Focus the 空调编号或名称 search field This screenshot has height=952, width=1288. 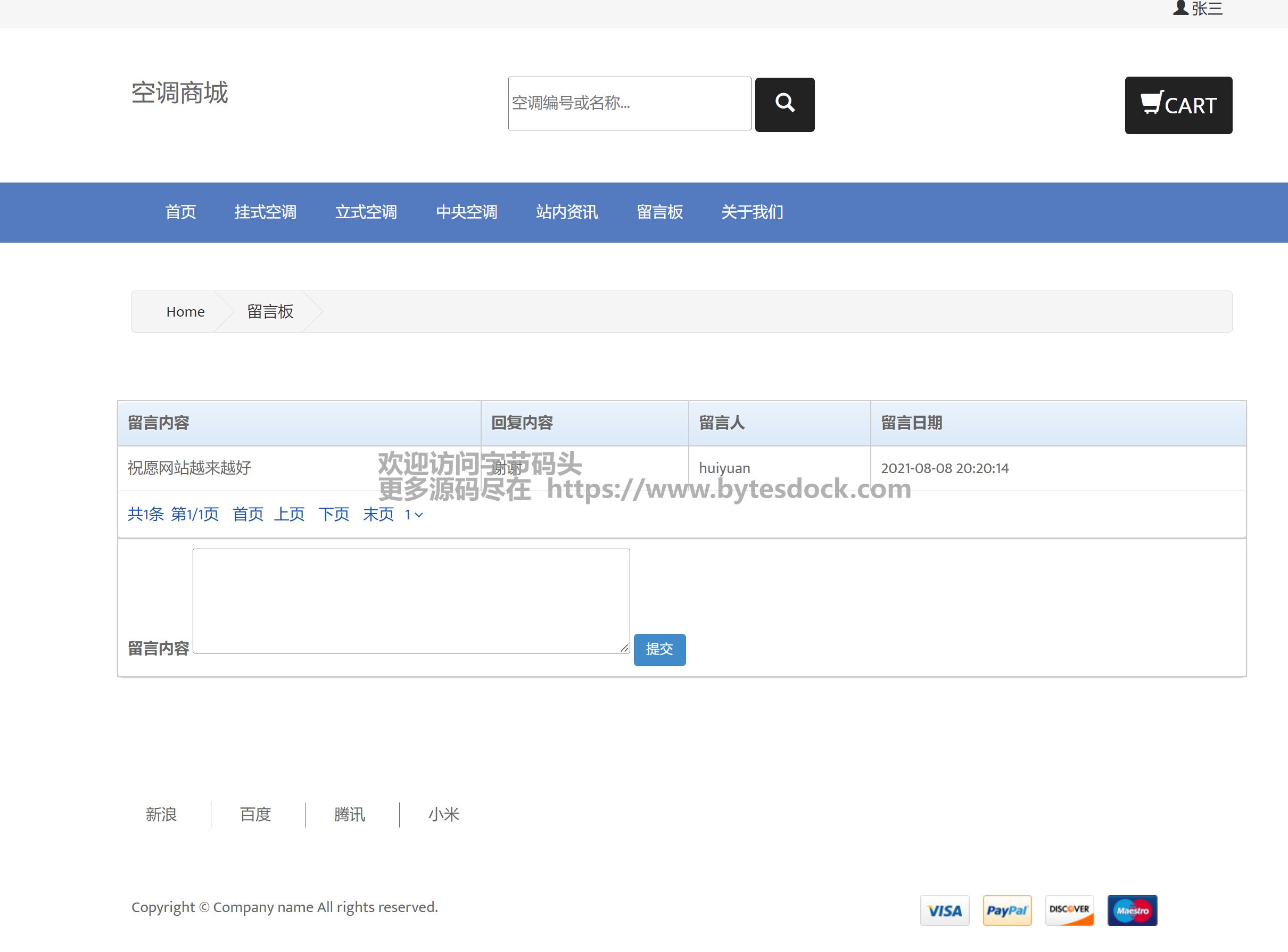(x=629, y=104)
